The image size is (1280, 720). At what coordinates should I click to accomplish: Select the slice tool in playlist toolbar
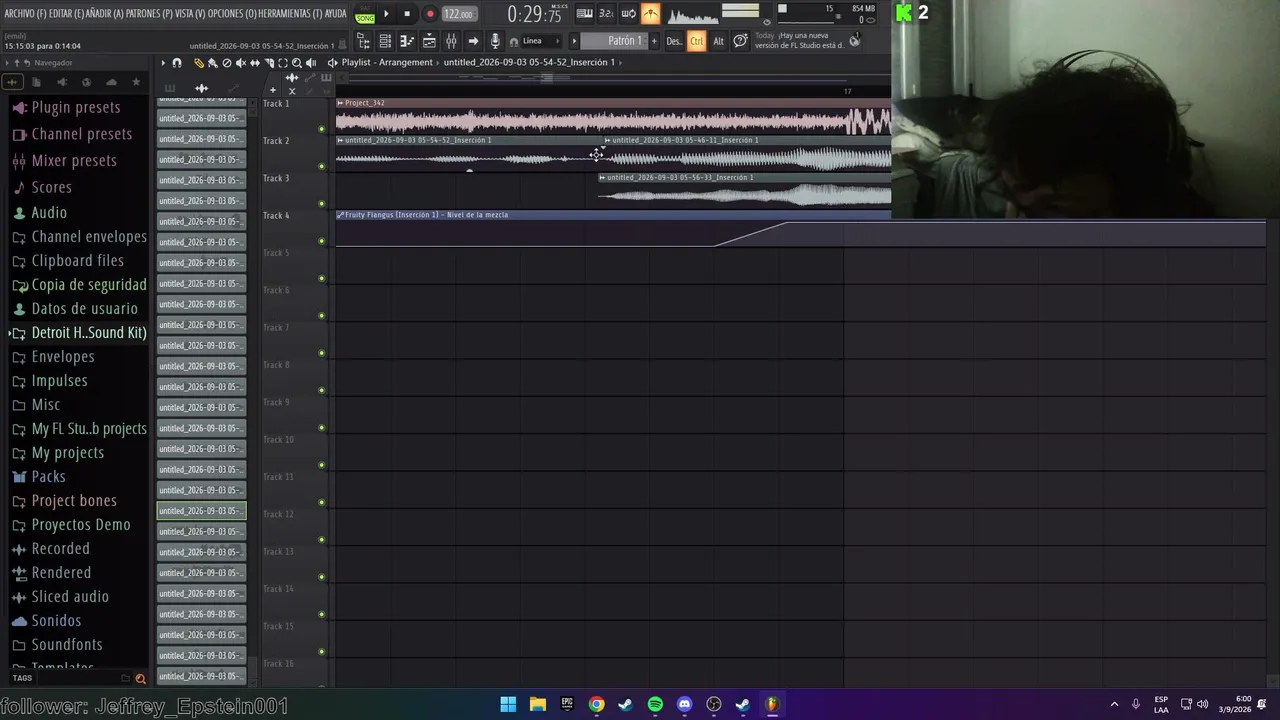268,63
